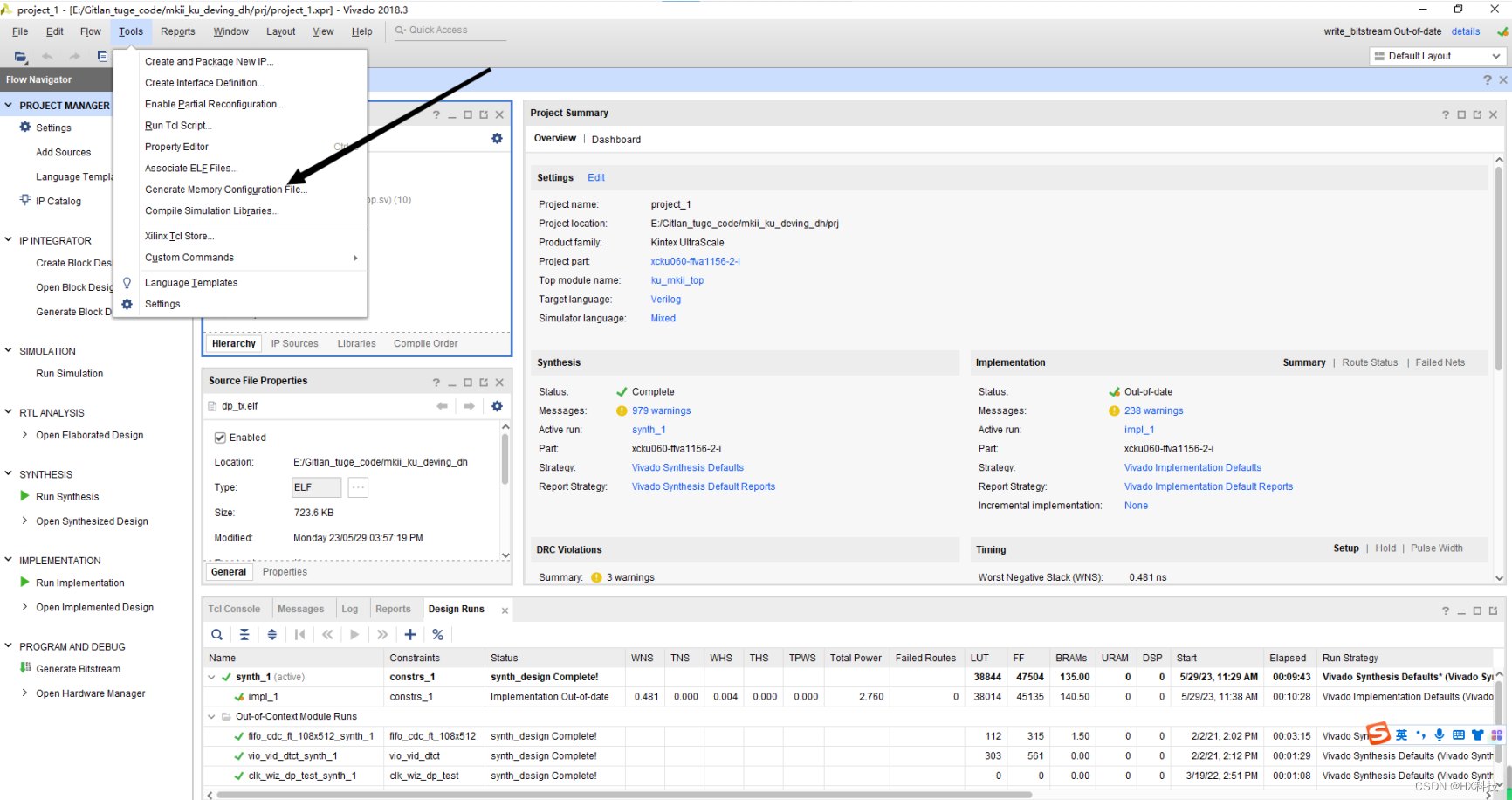
Task: Select the impl_1 run row
Action: coord(849,697)
